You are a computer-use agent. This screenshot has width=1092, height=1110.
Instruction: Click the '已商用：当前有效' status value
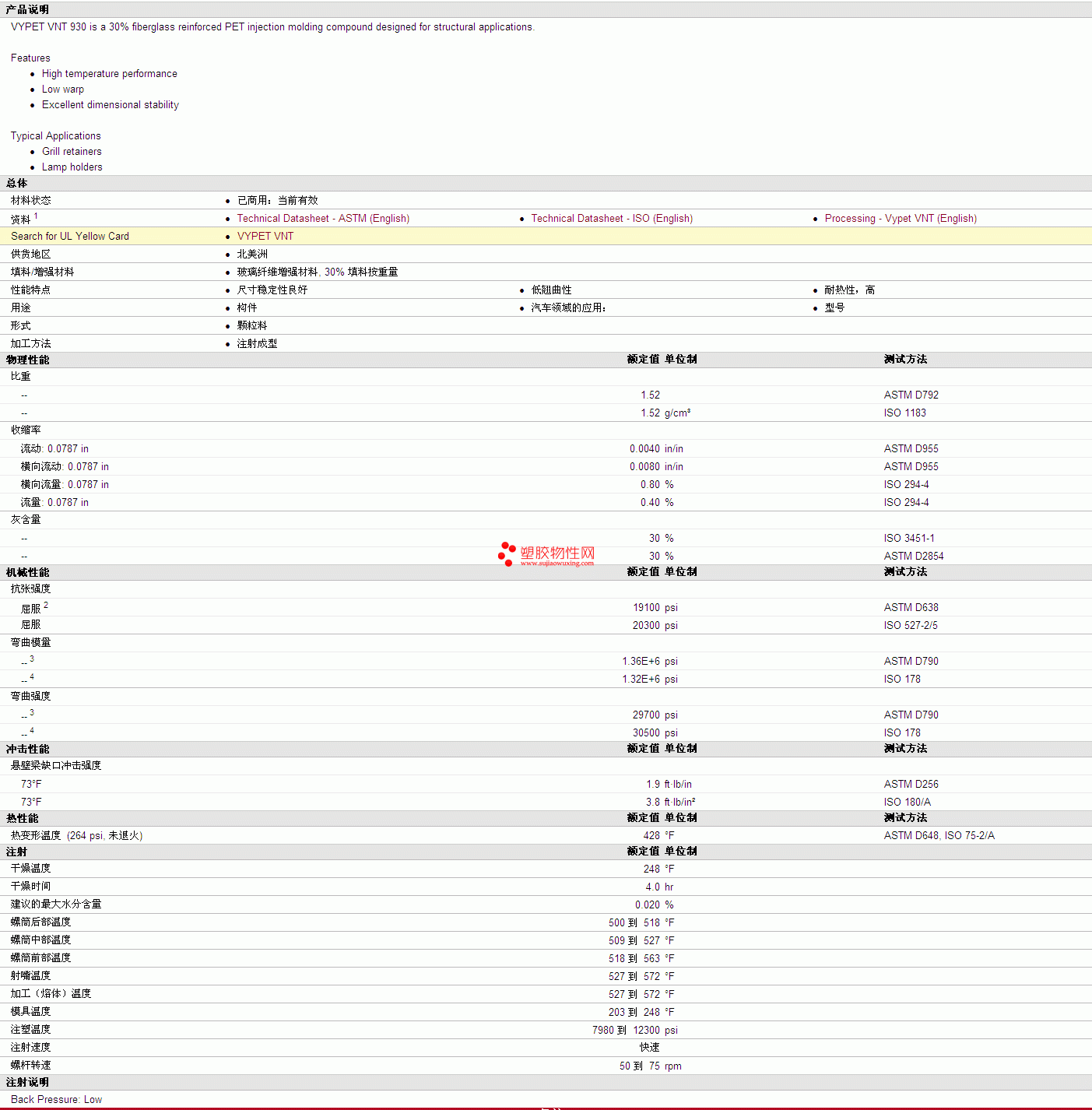(x=278, y=201)
